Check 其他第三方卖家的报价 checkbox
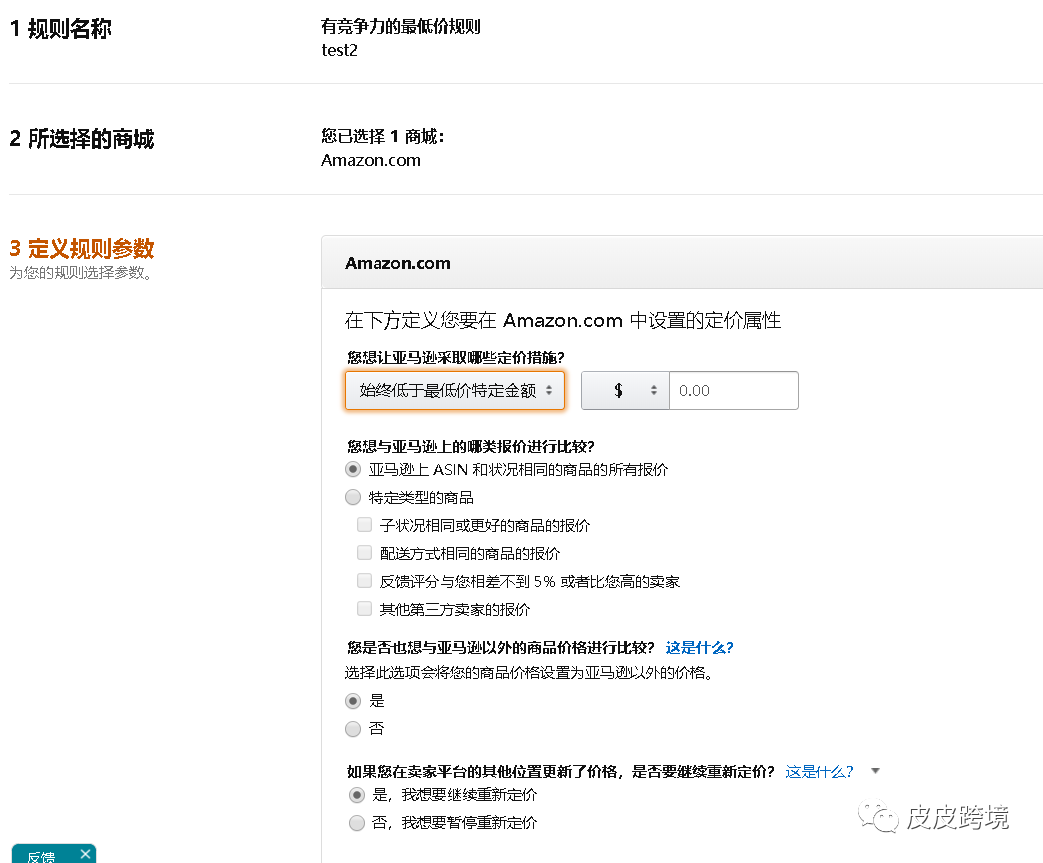 365,609
